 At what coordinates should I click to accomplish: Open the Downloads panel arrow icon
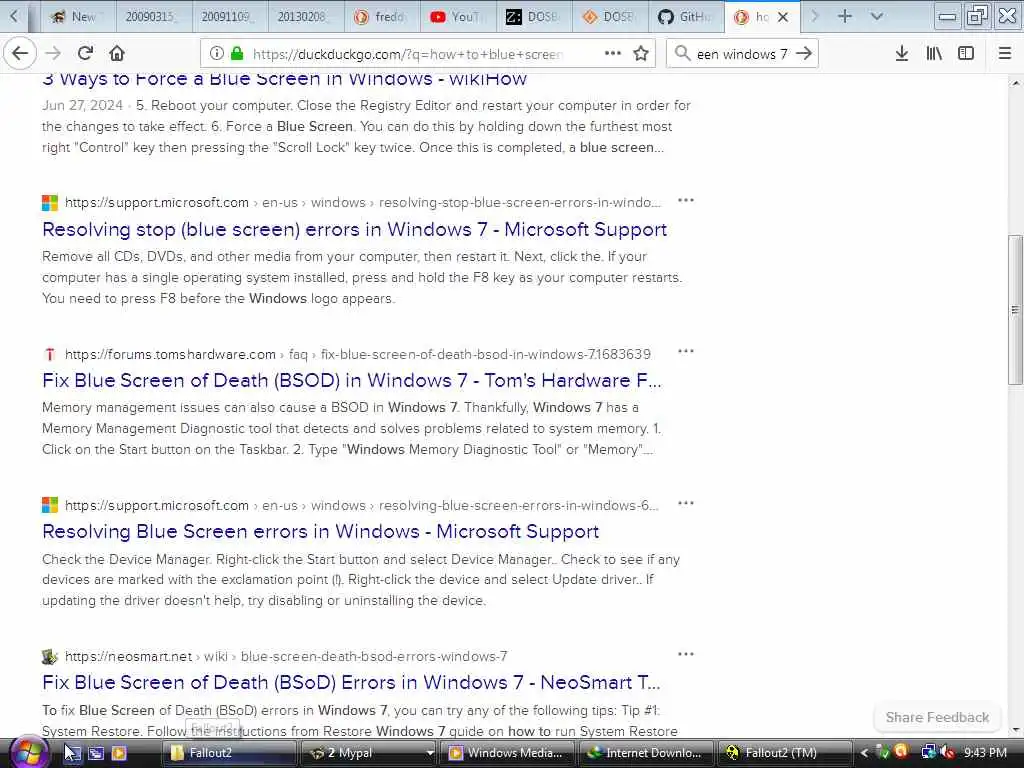[x=902, y=54]
